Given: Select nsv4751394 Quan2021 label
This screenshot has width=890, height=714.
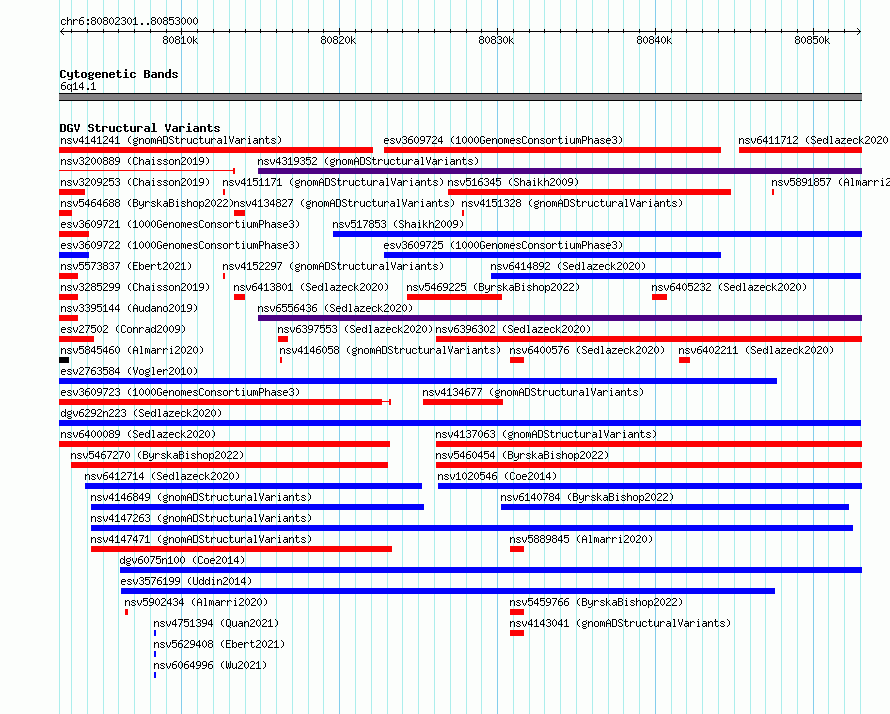Looking at the screenshot, I should point(216,623).
